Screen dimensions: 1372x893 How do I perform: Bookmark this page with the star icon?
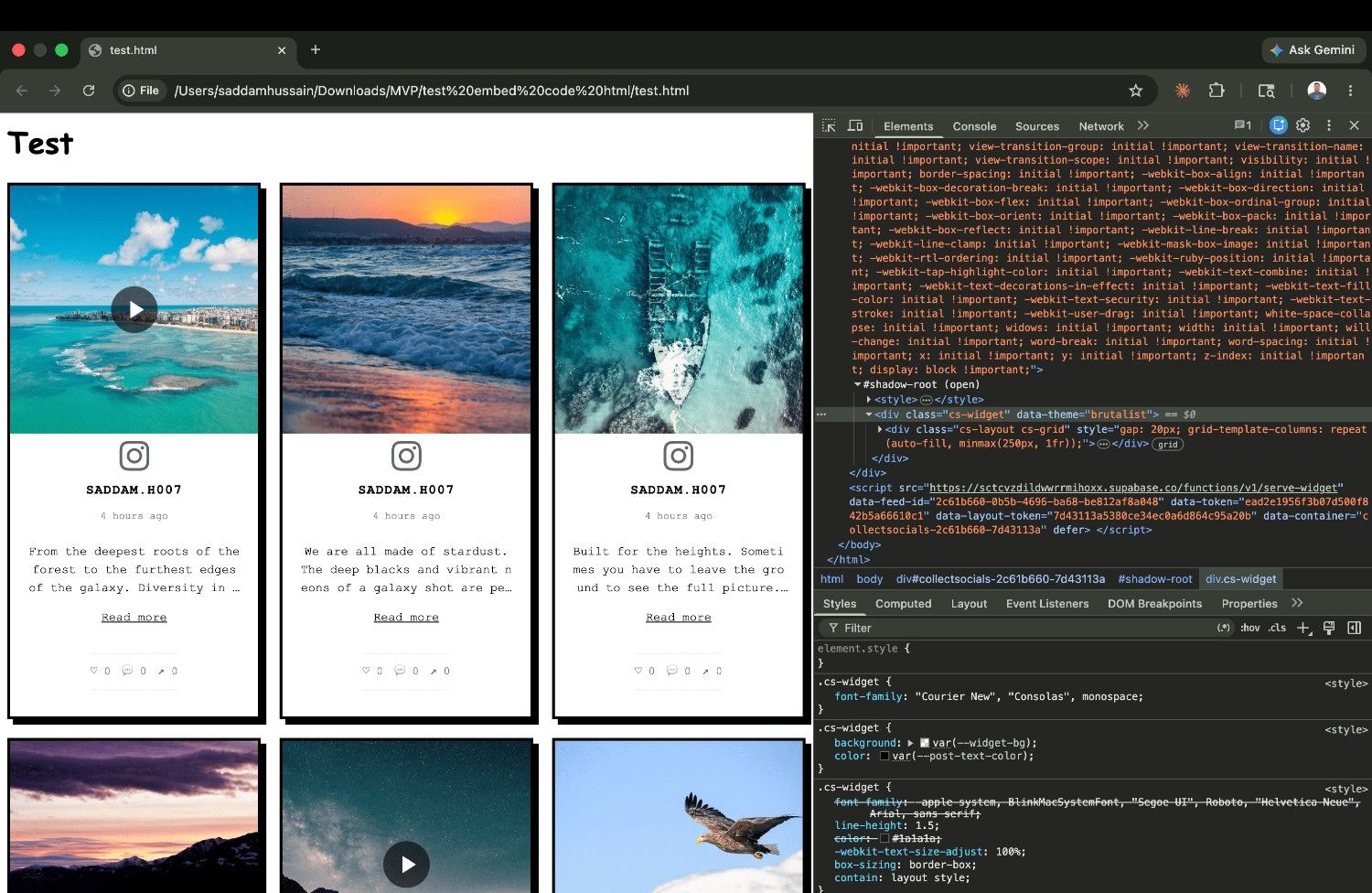coord(1136,91)
